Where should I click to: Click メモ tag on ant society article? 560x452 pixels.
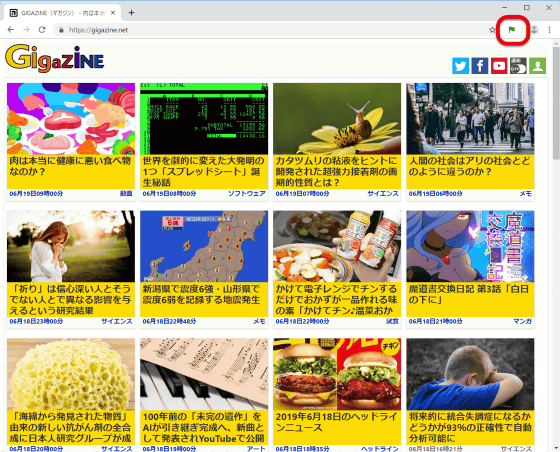pyautogui.click(x=525, y=194)
